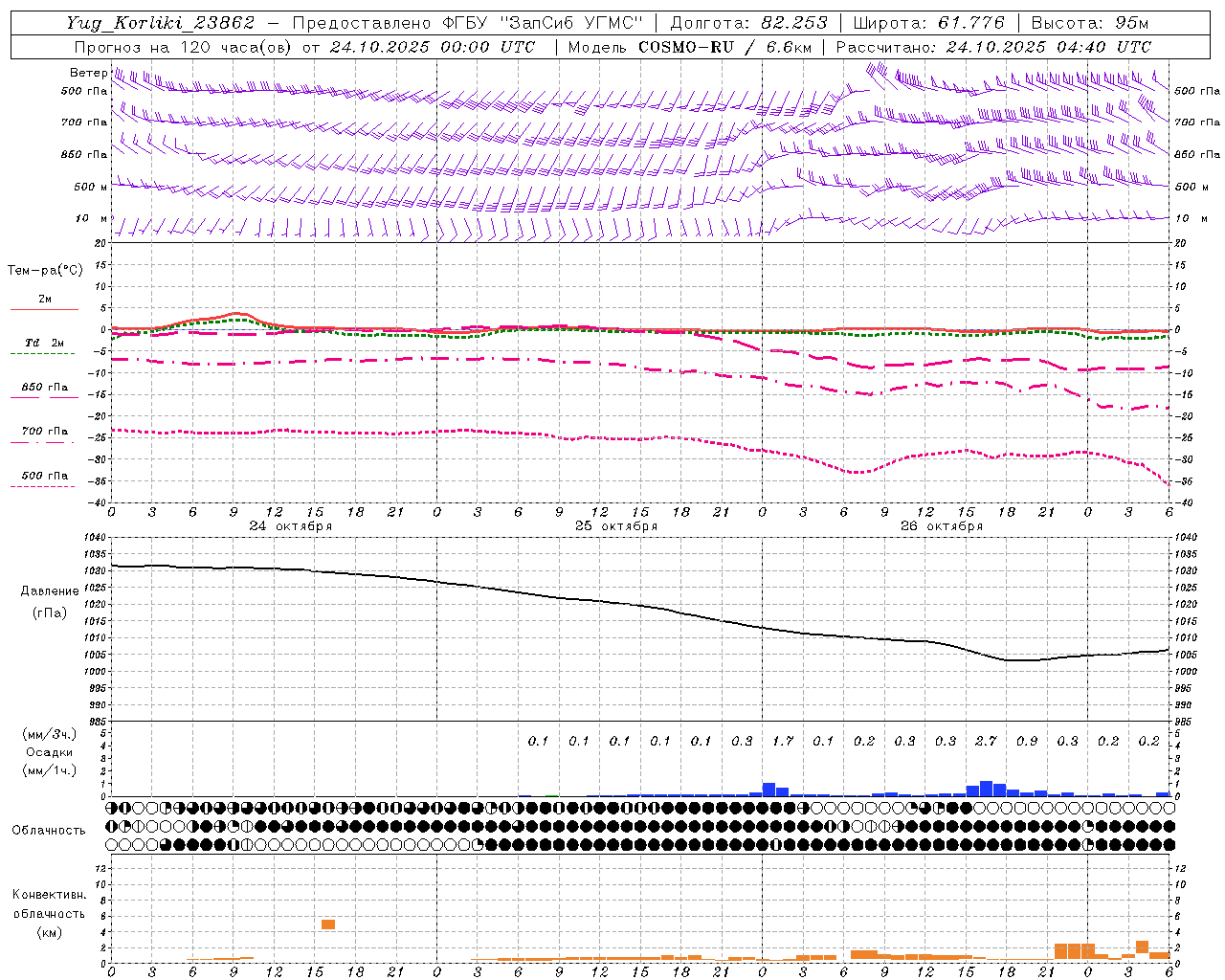Click the red 2м legend line sample

tap(44, 309)
